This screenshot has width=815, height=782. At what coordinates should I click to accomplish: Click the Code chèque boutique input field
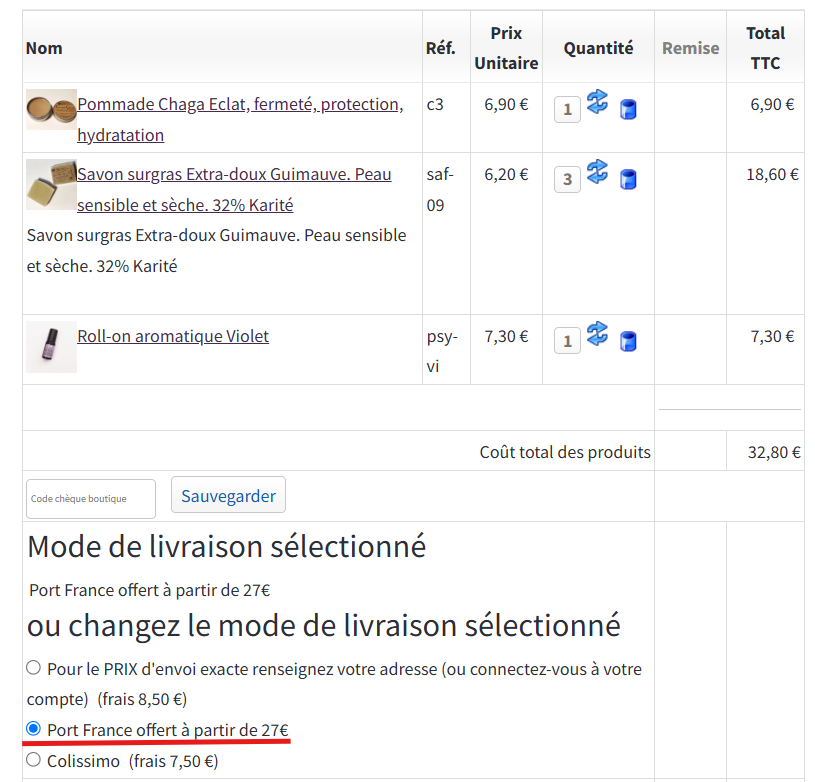pos(90,498)
